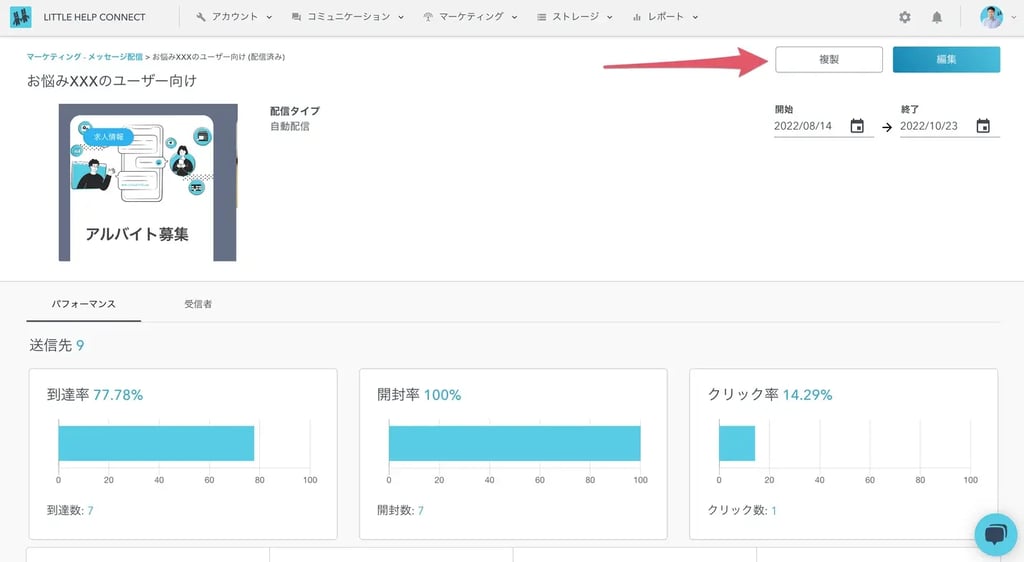Open the ストレージ menu
1024x562 pixels.
click(x=574, y=17)
